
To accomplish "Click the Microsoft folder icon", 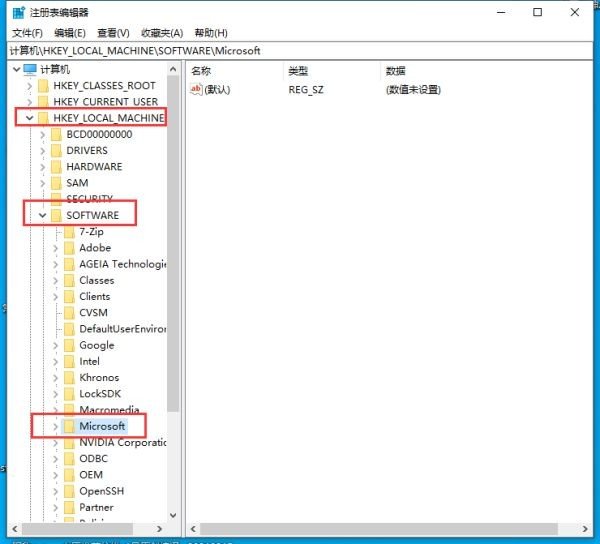I will click(70, 426).
